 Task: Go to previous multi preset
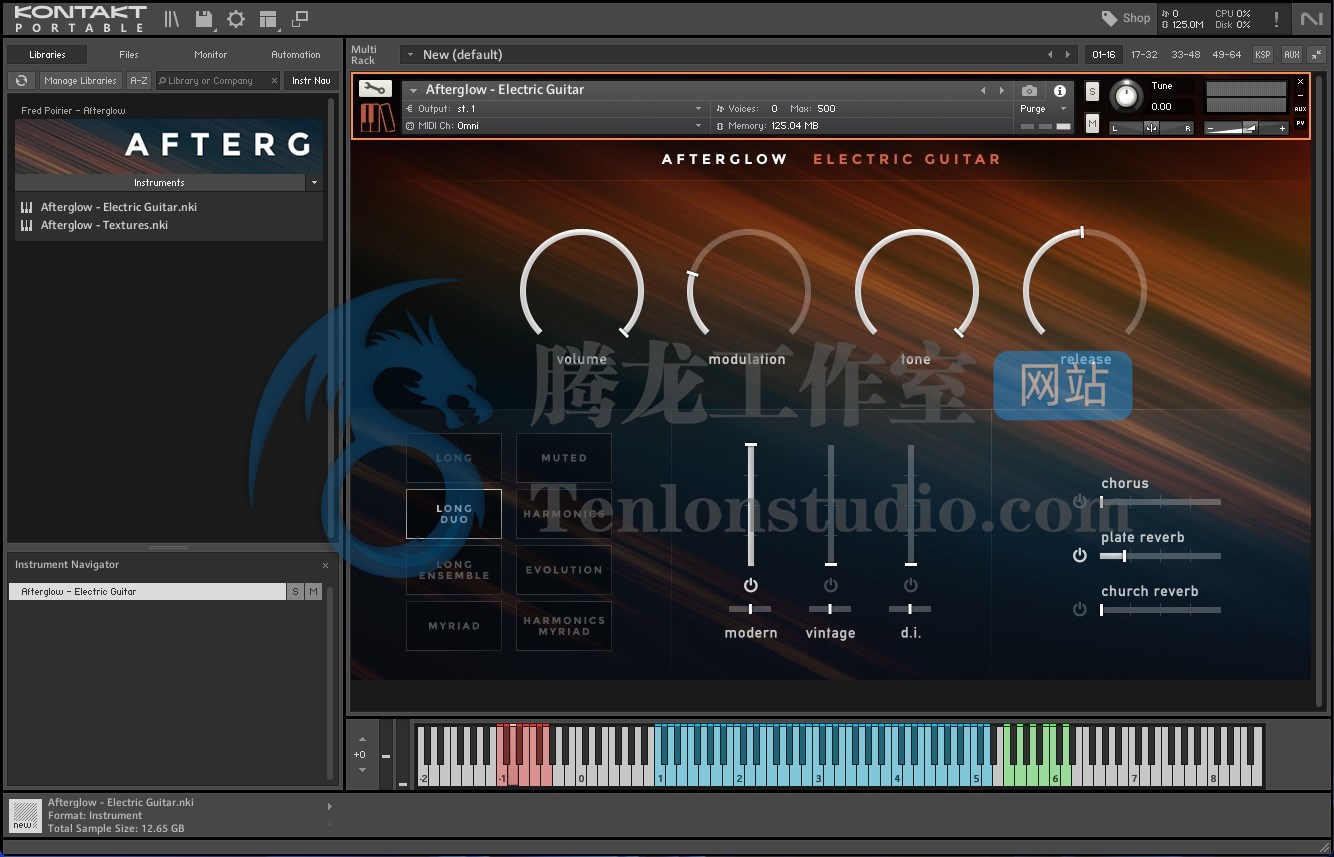(x=1050, y=55)
